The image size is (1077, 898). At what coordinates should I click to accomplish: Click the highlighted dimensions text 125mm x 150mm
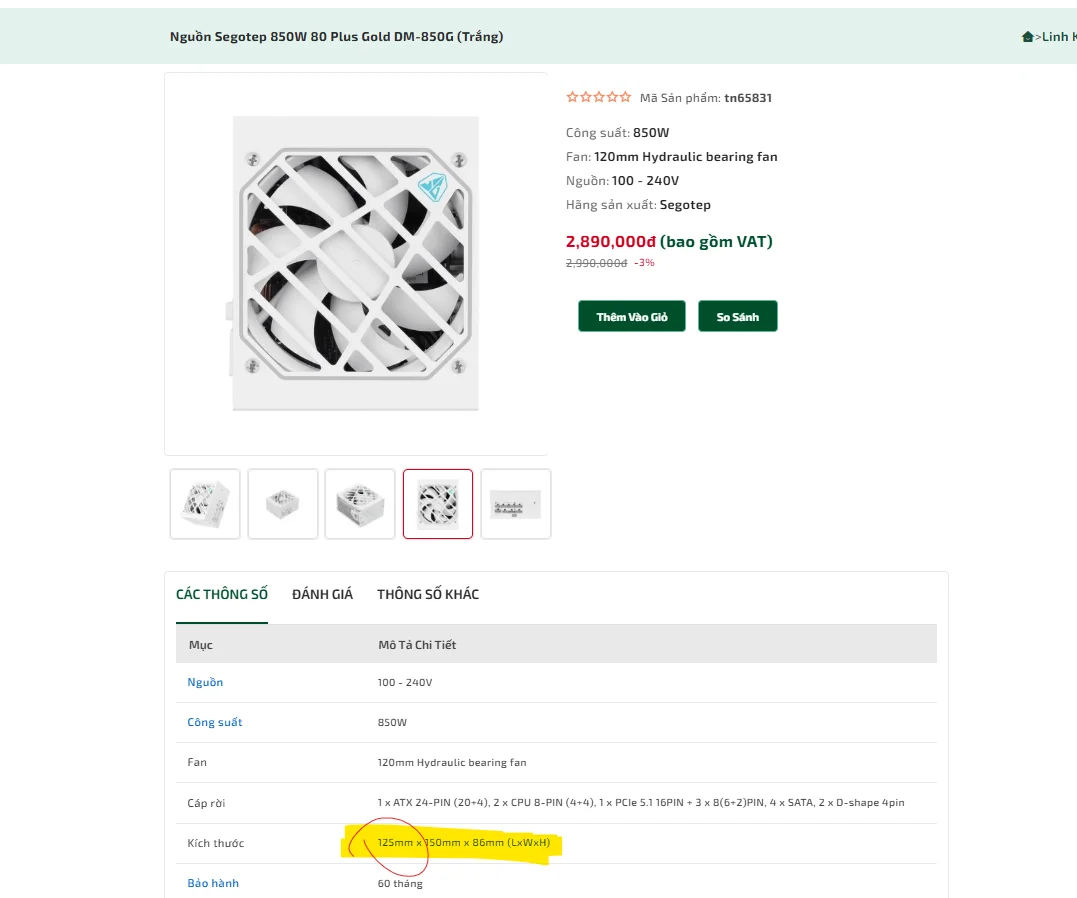point(419,842)
